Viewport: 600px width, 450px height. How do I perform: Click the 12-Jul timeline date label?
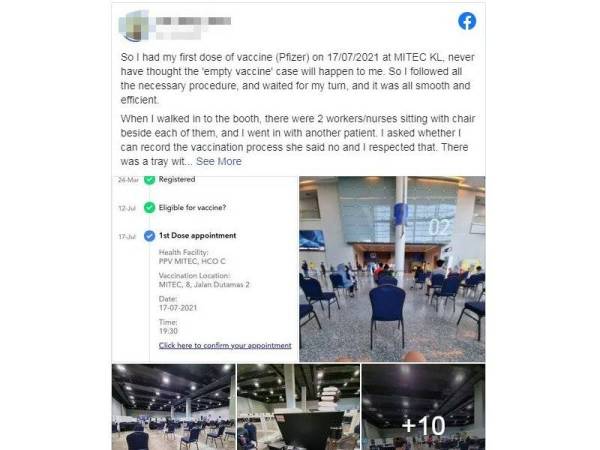tap(127, 208)
